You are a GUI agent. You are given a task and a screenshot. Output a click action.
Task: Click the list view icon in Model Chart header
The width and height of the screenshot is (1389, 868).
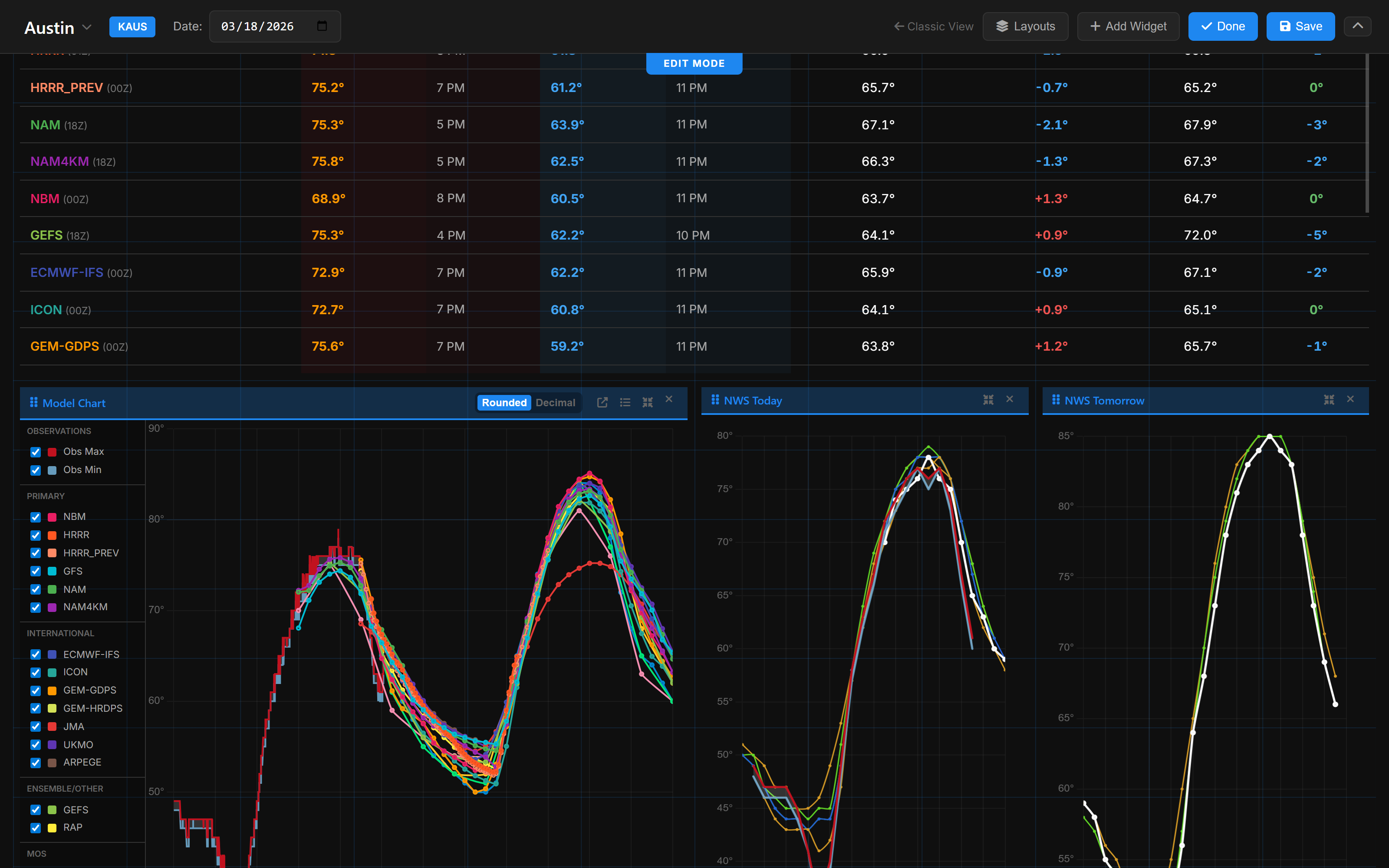click(625, 402)
